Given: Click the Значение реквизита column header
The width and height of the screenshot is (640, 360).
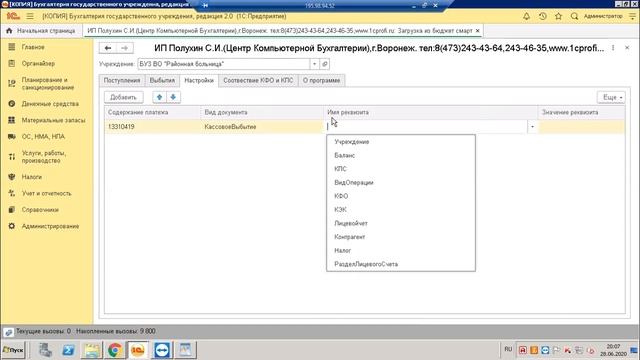Looking at the screenshot, I should (581, 112).
